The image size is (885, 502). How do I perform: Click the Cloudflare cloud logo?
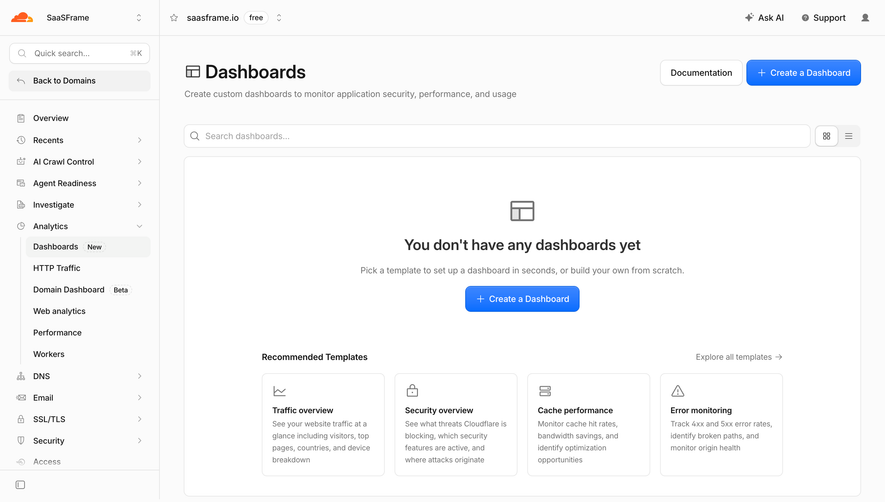click(x=22, y=18)
